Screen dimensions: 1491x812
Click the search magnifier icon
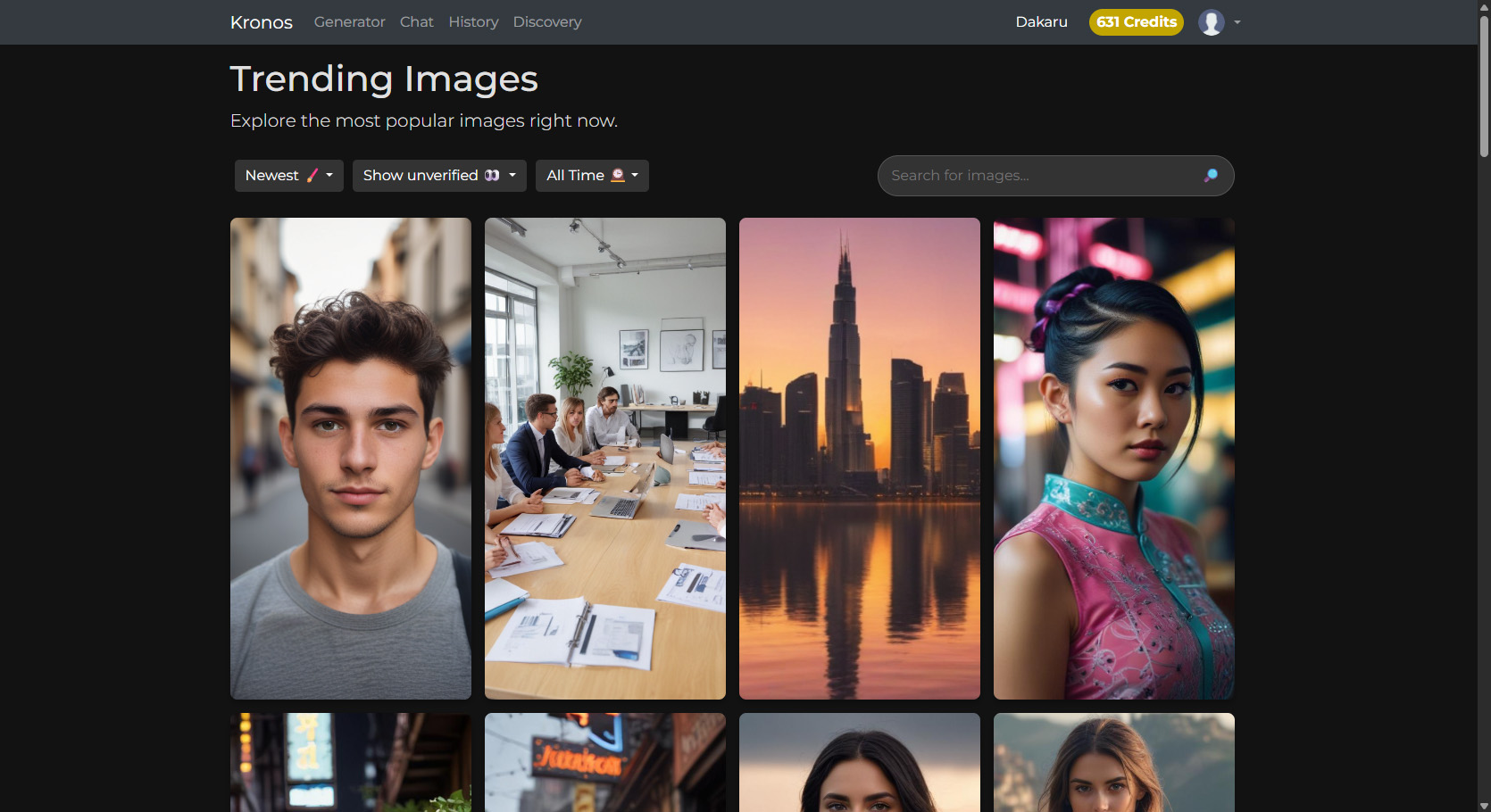tap(1211, 175)
